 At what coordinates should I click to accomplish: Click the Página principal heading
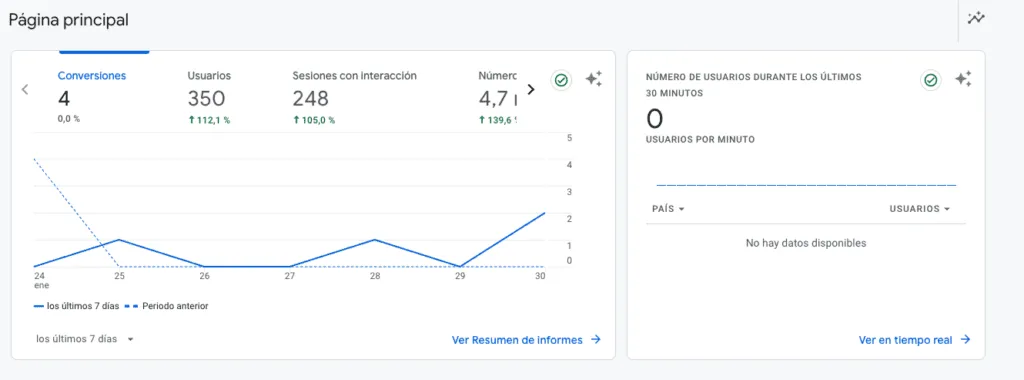69,20
